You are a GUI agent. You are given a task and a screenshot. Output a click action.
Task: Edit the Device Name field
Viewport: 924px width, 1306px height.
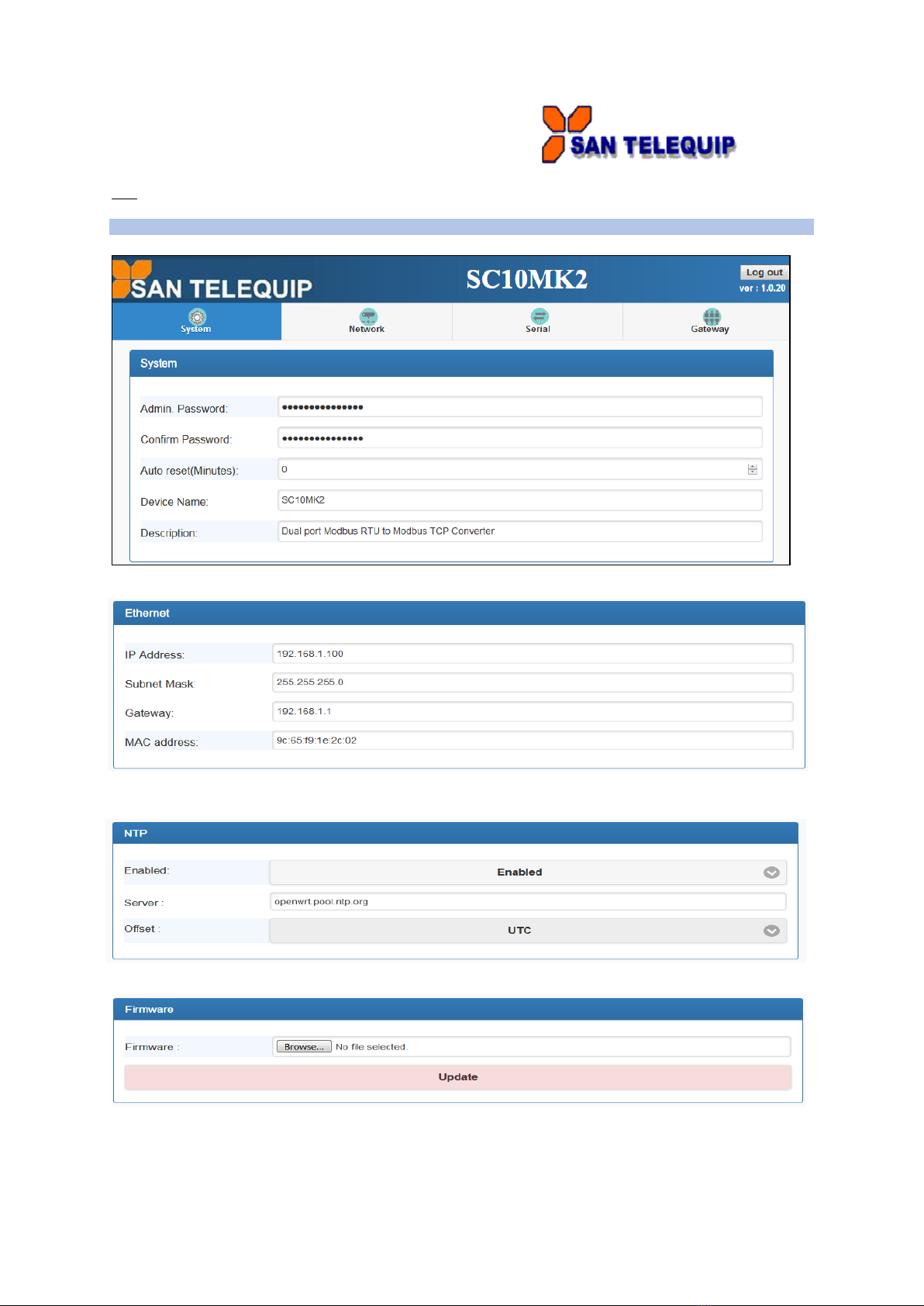[x=520, y=500]
